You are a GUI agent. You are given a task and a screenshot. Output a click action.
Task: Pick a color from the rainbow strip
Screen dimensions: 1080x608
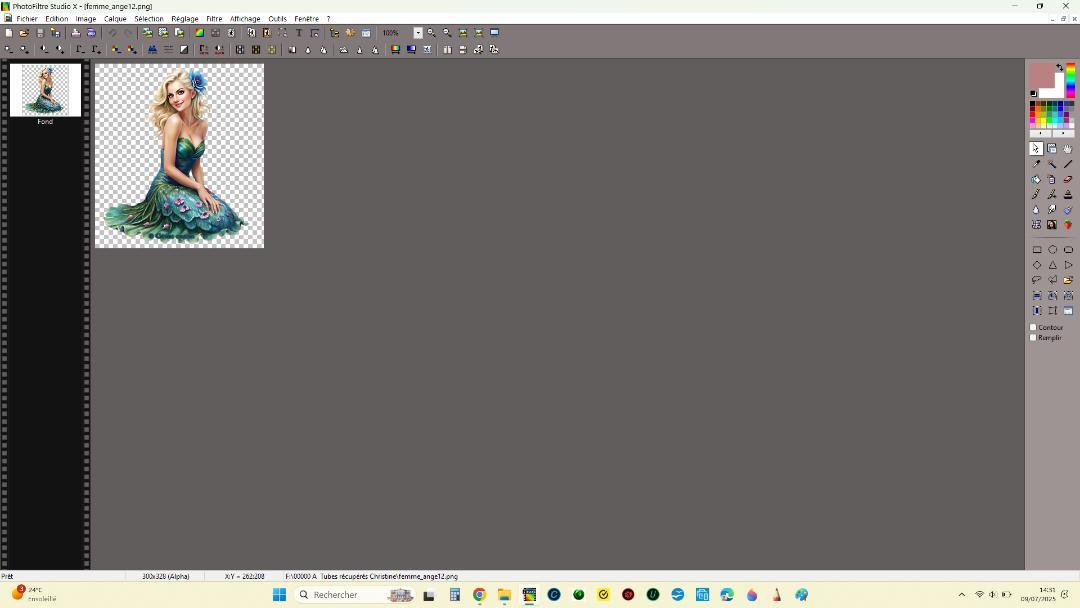(1070, 81)
